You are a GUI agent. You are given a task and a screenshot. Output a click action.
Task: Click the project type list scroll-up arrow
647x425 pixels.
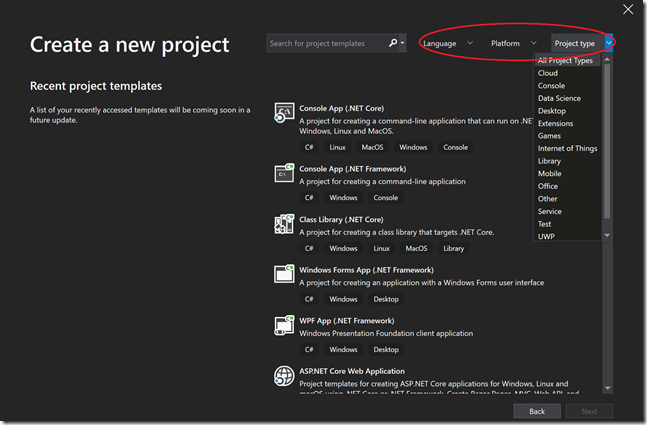coord(607,59)
